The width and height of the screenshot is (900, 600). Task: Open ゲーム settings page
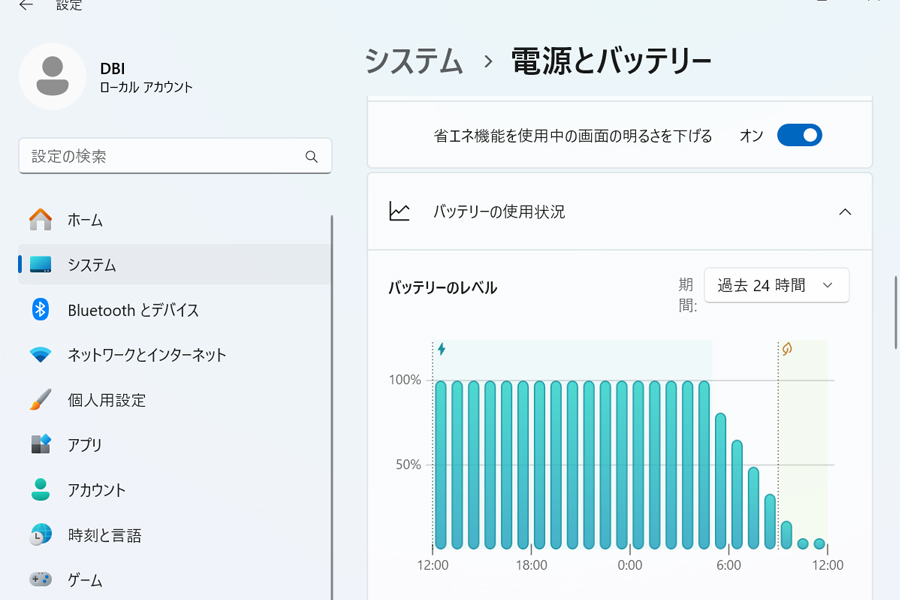[174, 580]
